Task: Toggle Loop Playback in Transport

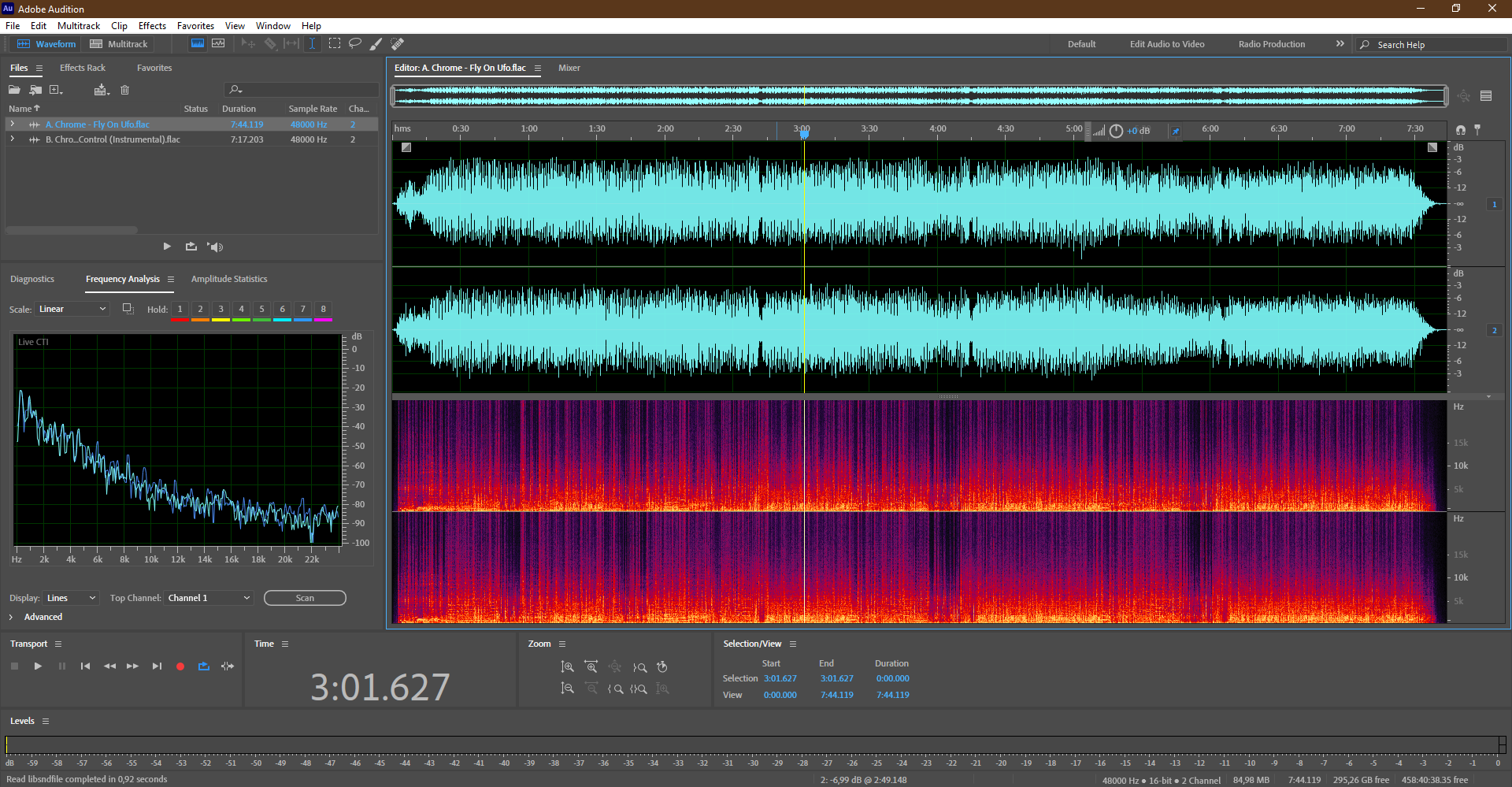Action: (x=204, y=666)
